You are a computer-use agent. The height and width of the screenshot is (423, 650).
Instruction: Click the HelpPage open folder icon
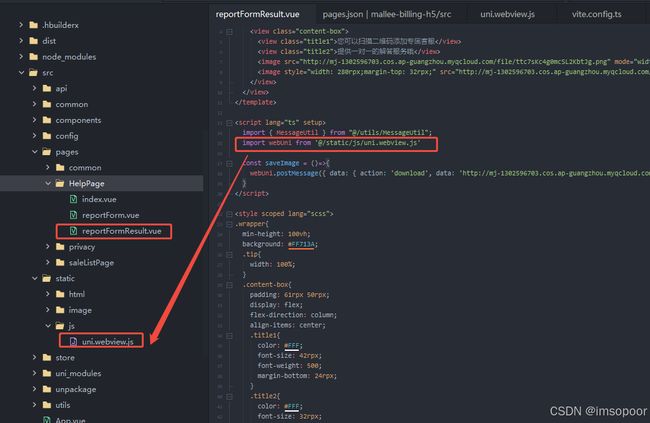[x=60, y=183]
